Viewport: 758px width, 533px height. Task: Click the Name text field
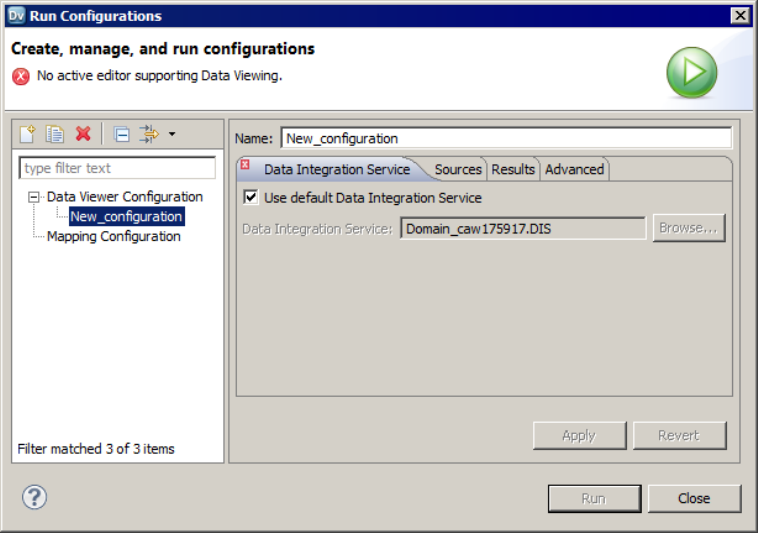pyautogui.click(x=506, y=138)
